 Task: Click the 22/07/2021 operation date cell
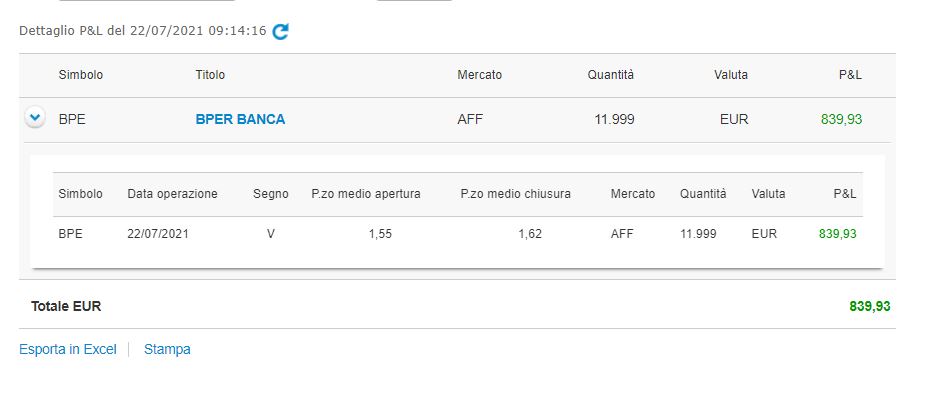tap(158, 234)
